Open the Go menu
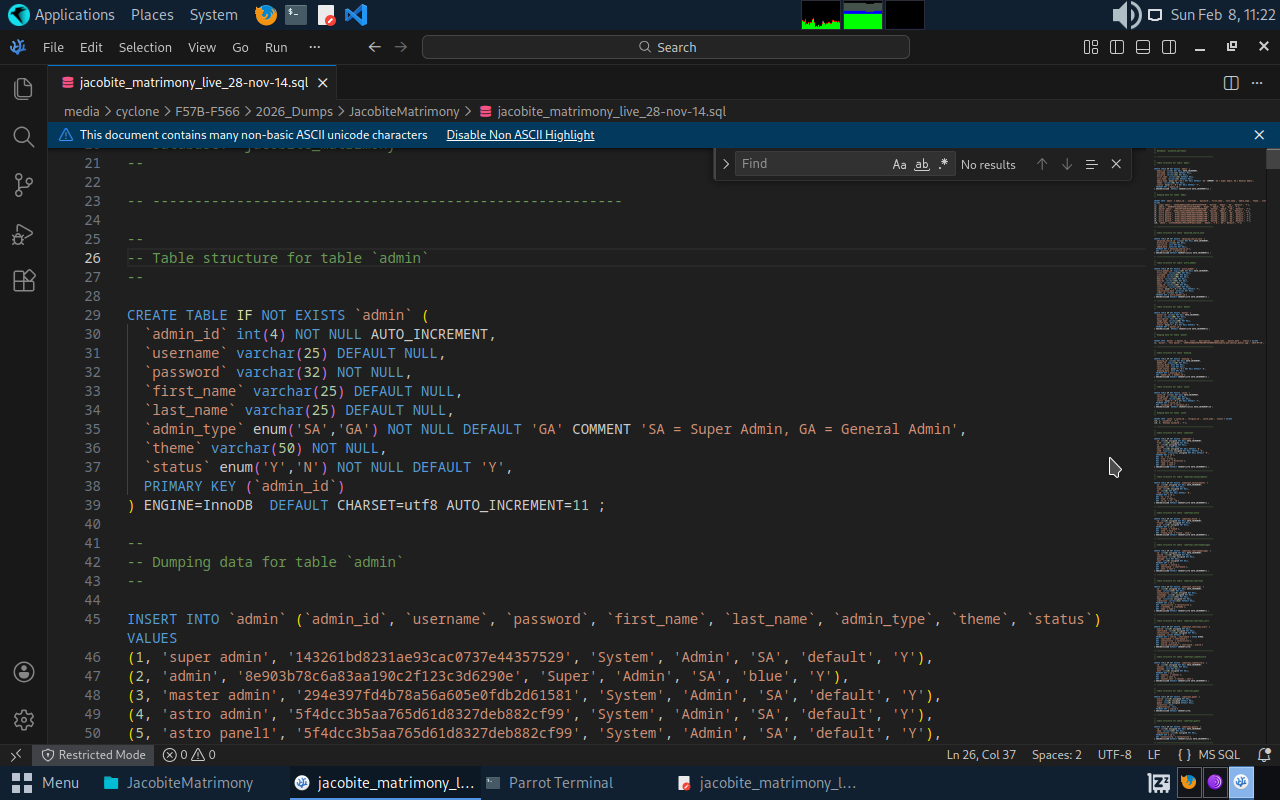This screenshot has width=1280, height=800. 240,47
